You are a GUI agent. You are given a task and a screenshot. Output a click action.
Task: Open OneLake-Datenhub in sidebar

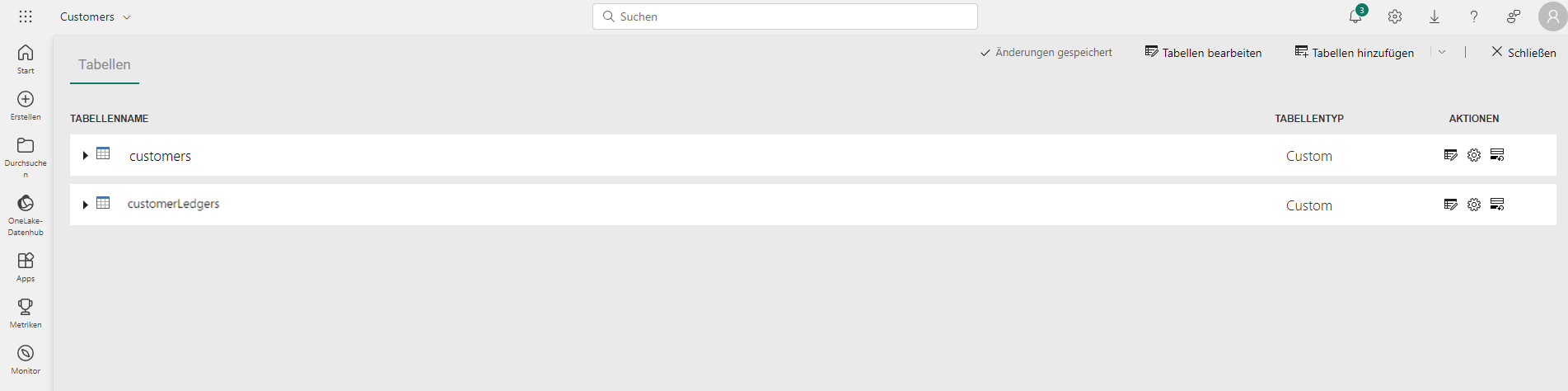pos(26,214)
